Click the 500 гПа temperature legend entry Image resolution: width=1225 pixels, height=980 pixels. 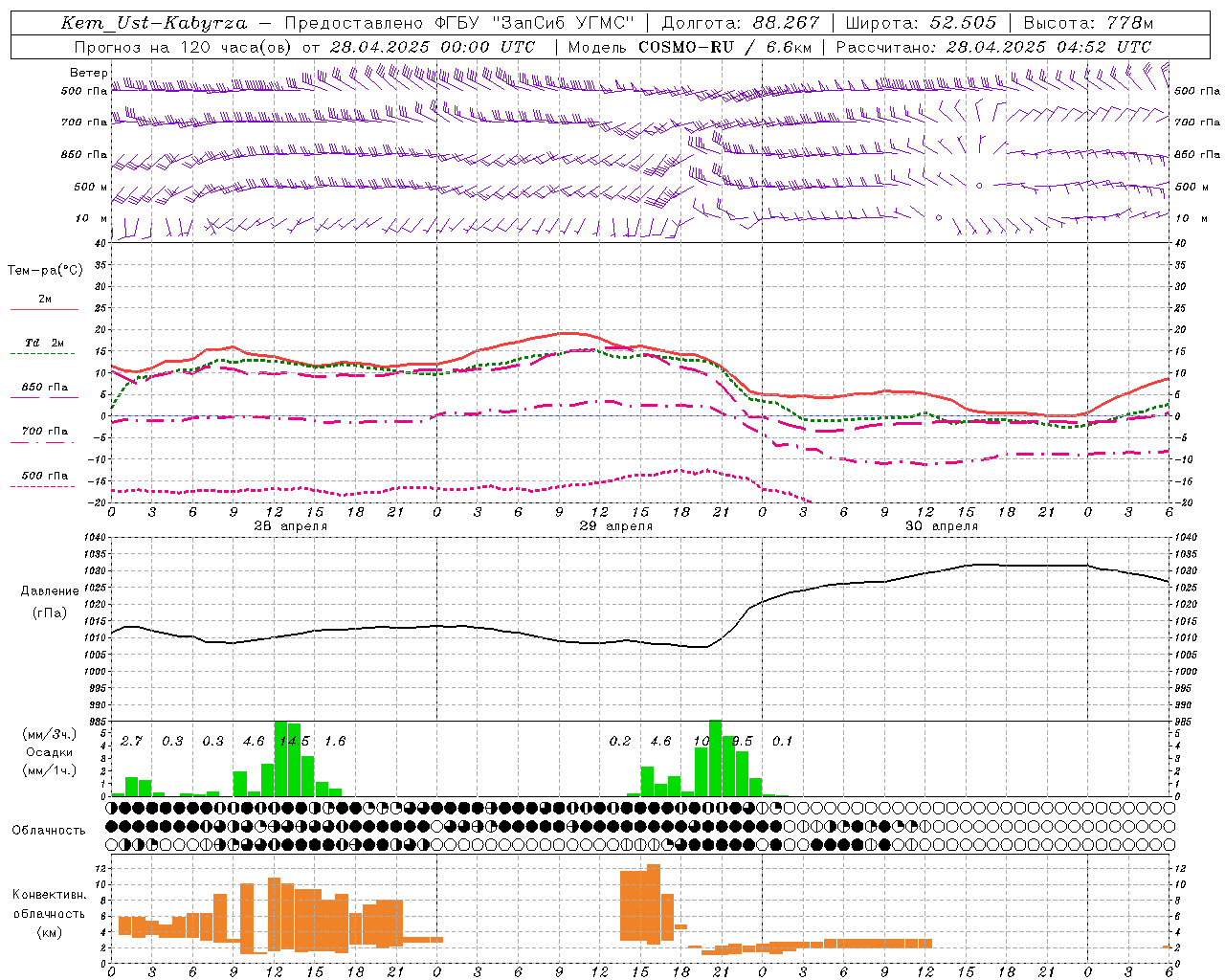pos(45,476)
